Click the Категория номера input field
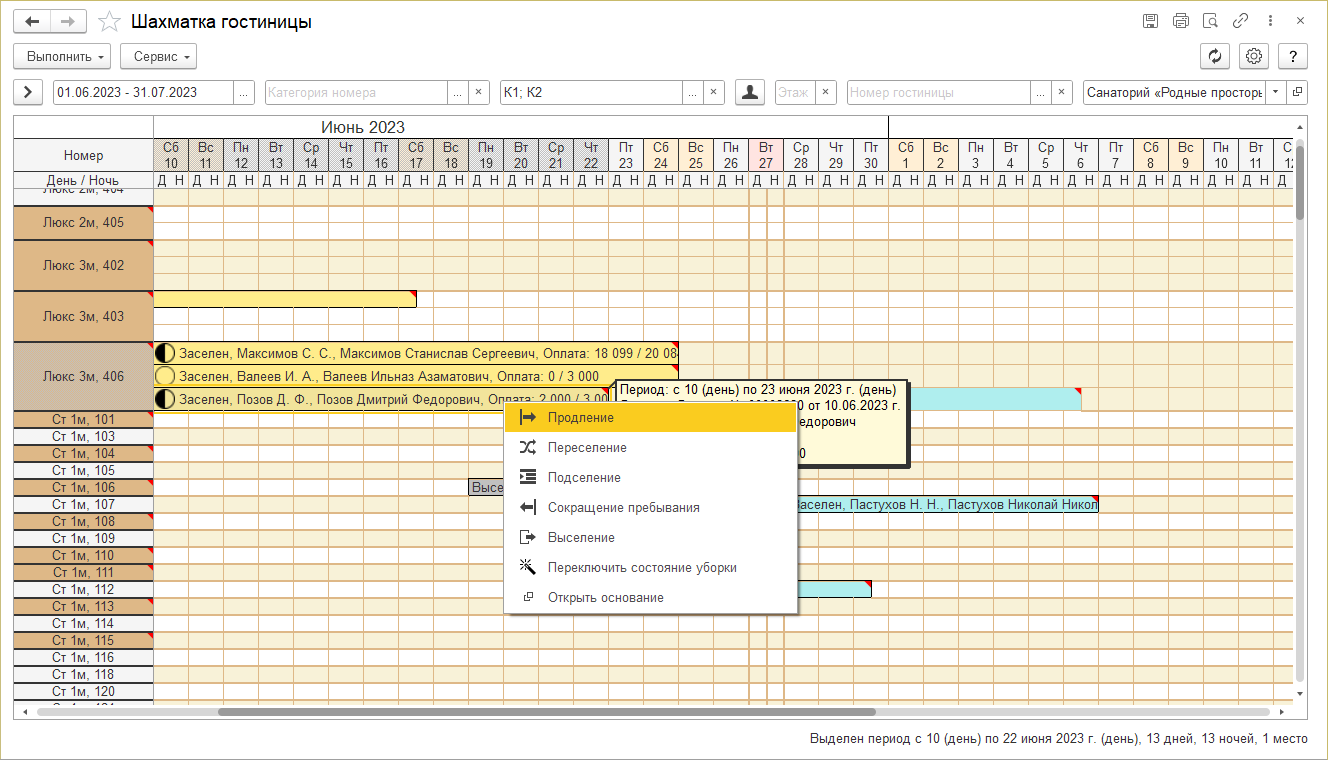This screenshot has height=760, width=1328. click(x=355, y=92)
